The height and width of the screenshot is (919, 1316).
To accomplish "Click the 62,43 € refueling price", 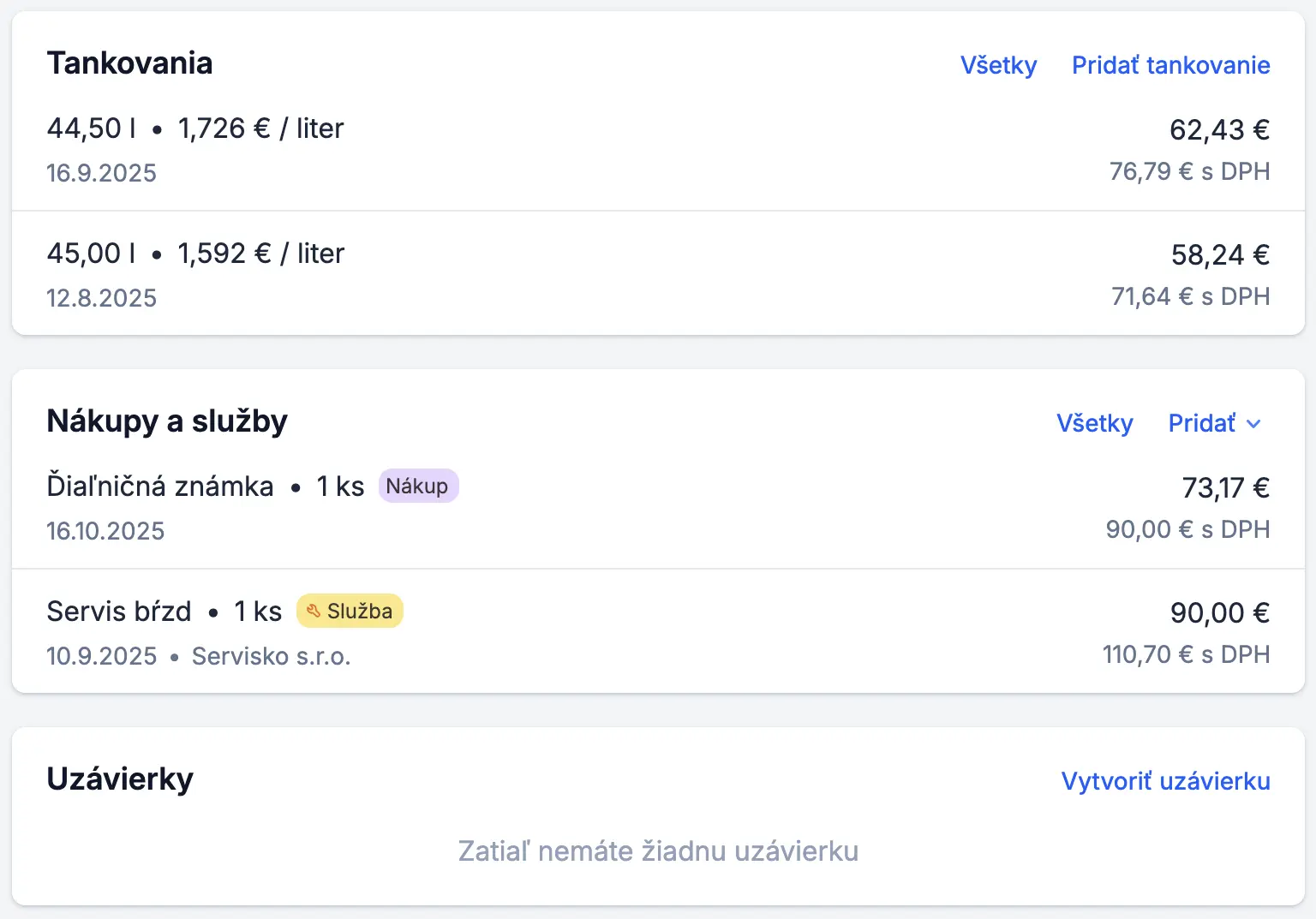I will click(1219, 129).
